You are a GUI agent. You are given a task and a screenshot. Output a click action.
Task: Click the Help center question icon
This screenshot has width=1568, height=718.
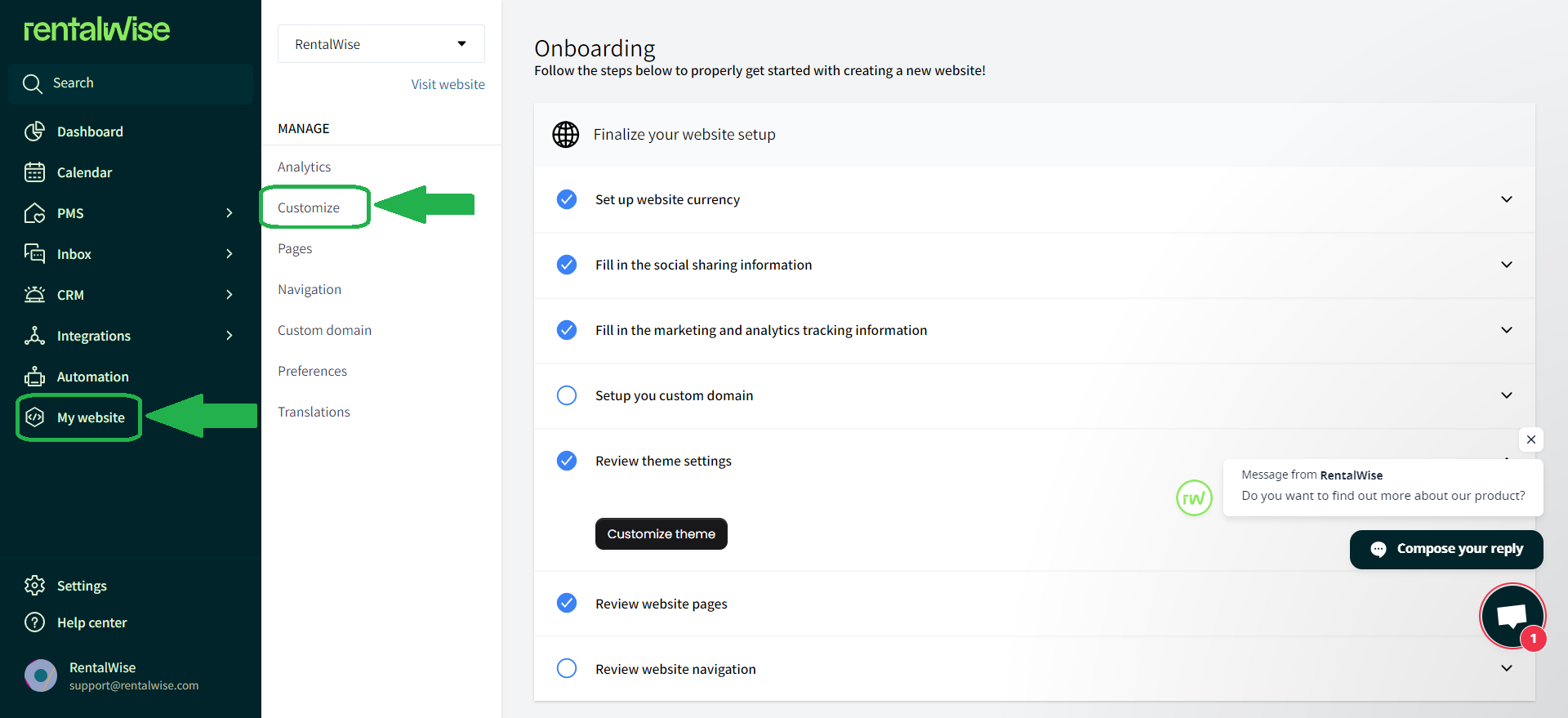[34, 622]
